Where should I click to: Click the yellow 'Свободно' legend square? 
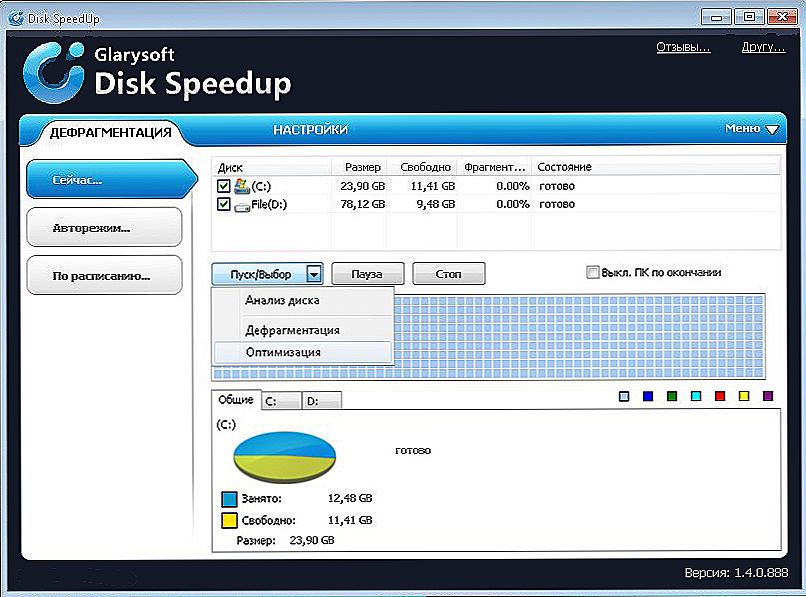click(x=229, y=520)
